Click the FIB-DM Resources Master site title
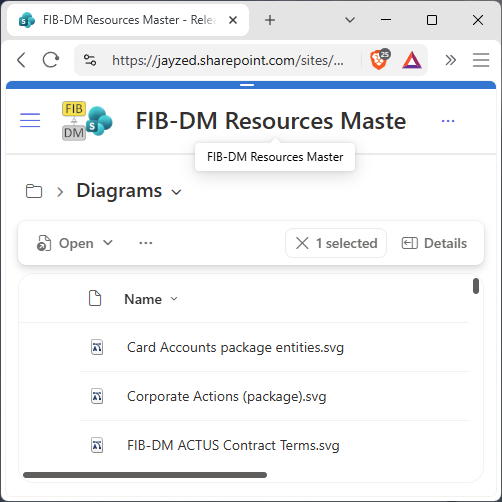Viewport: 502px width, 502px height. pyautogui.click(x=271, y=121)
